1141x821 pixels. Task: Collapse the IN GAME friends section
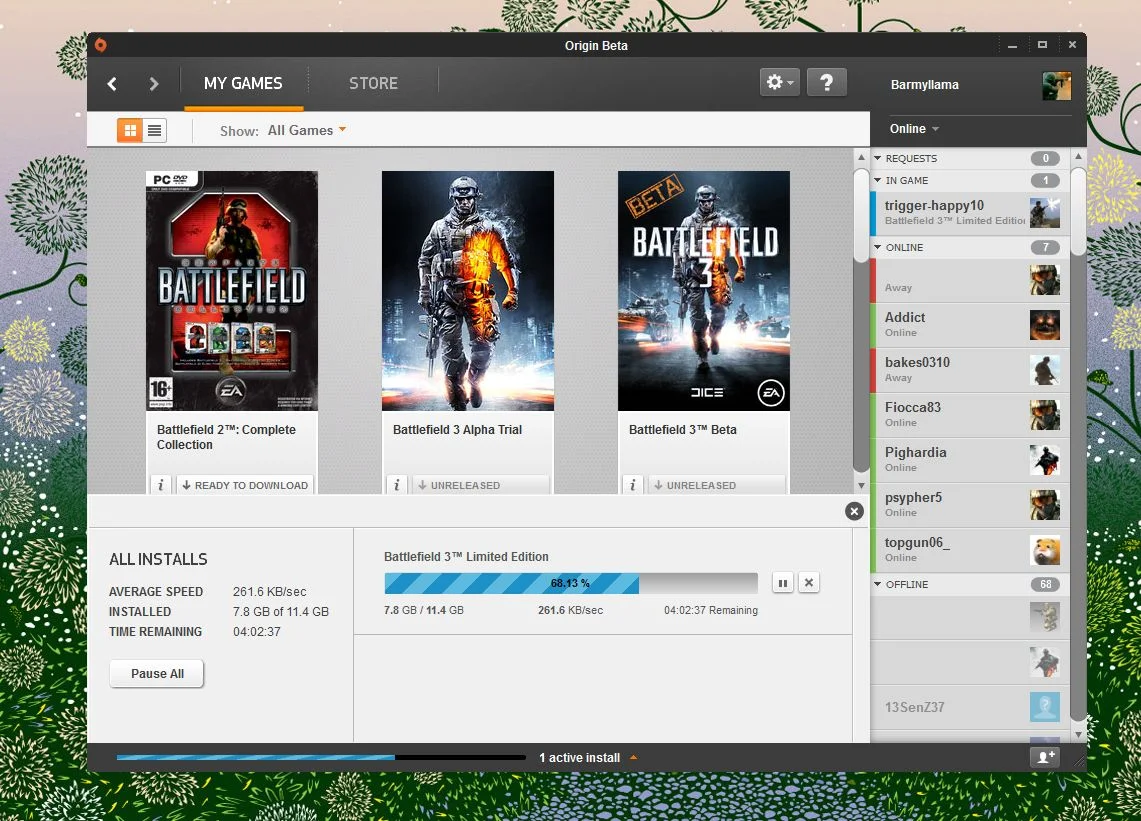click(x=878, y=181)
